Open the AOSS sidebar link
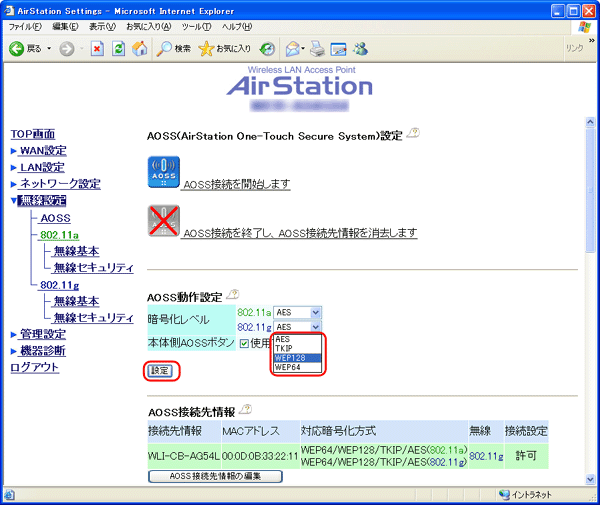The width and height of the screenshot is (600, 505). 55,218
